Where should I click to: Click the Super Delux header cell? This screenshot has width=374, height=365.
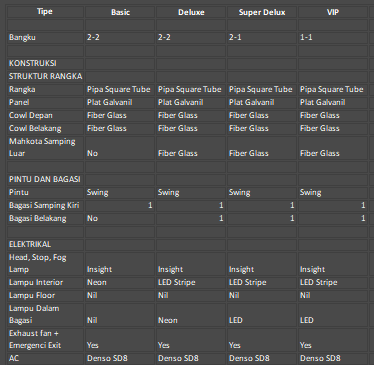point(262,12)
